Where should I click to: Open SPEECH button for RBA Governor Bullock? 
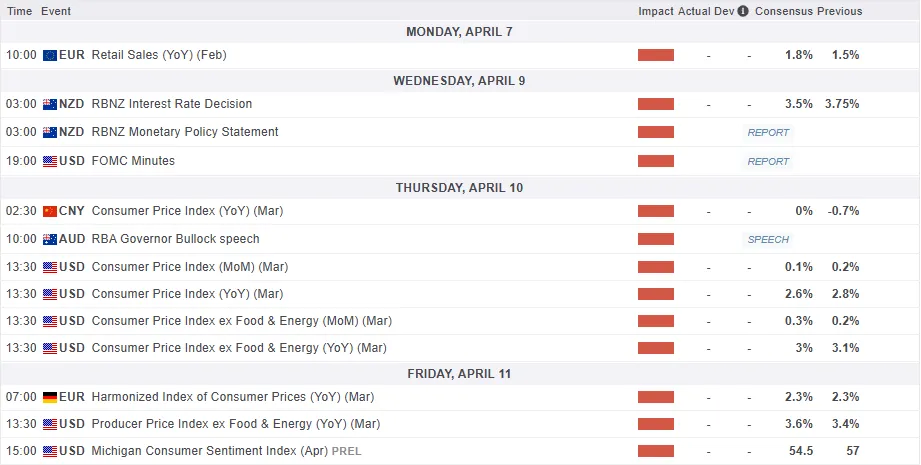(x=768, y=239)
